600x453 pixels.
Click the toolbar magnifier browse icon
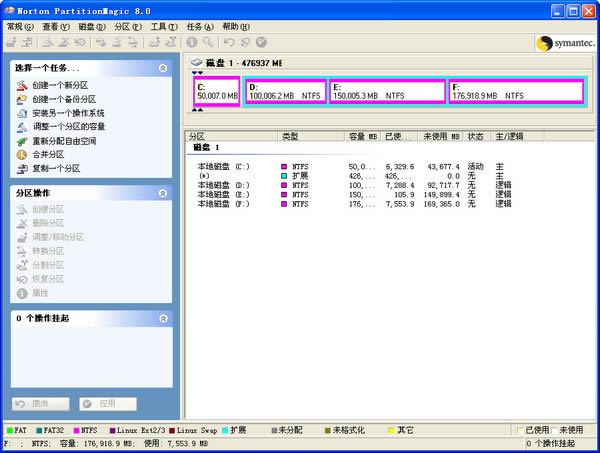click(x=208, y=42)
